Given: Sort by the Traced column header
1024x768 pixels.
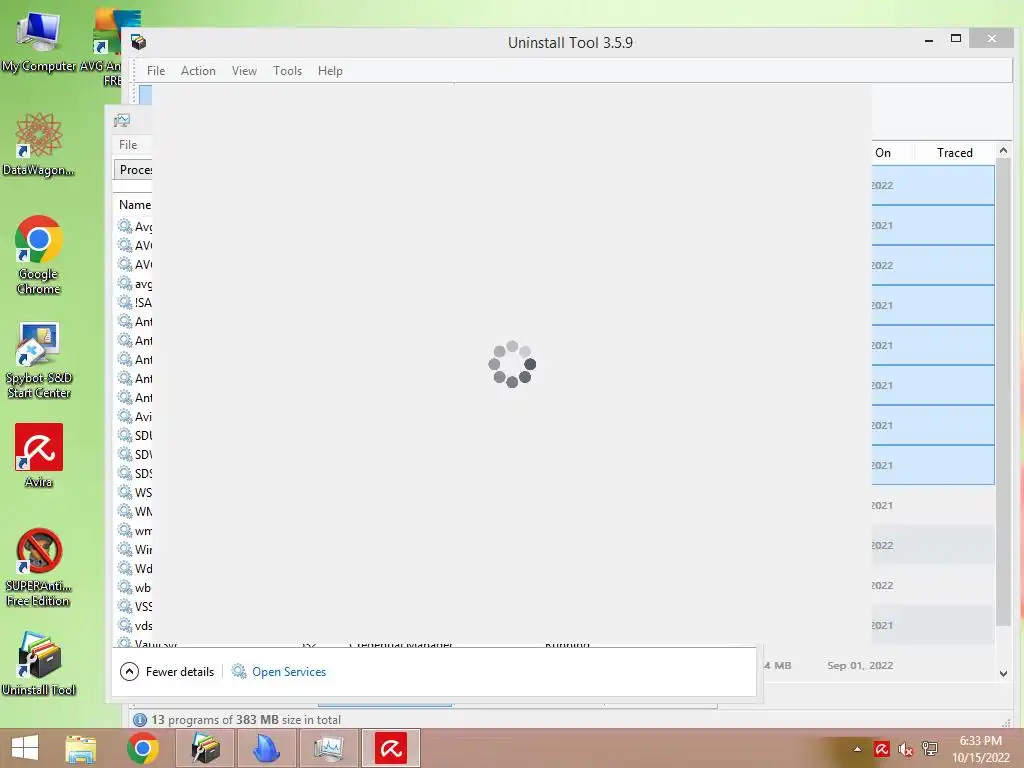Looking at the screenshot, I should (954, 153).
